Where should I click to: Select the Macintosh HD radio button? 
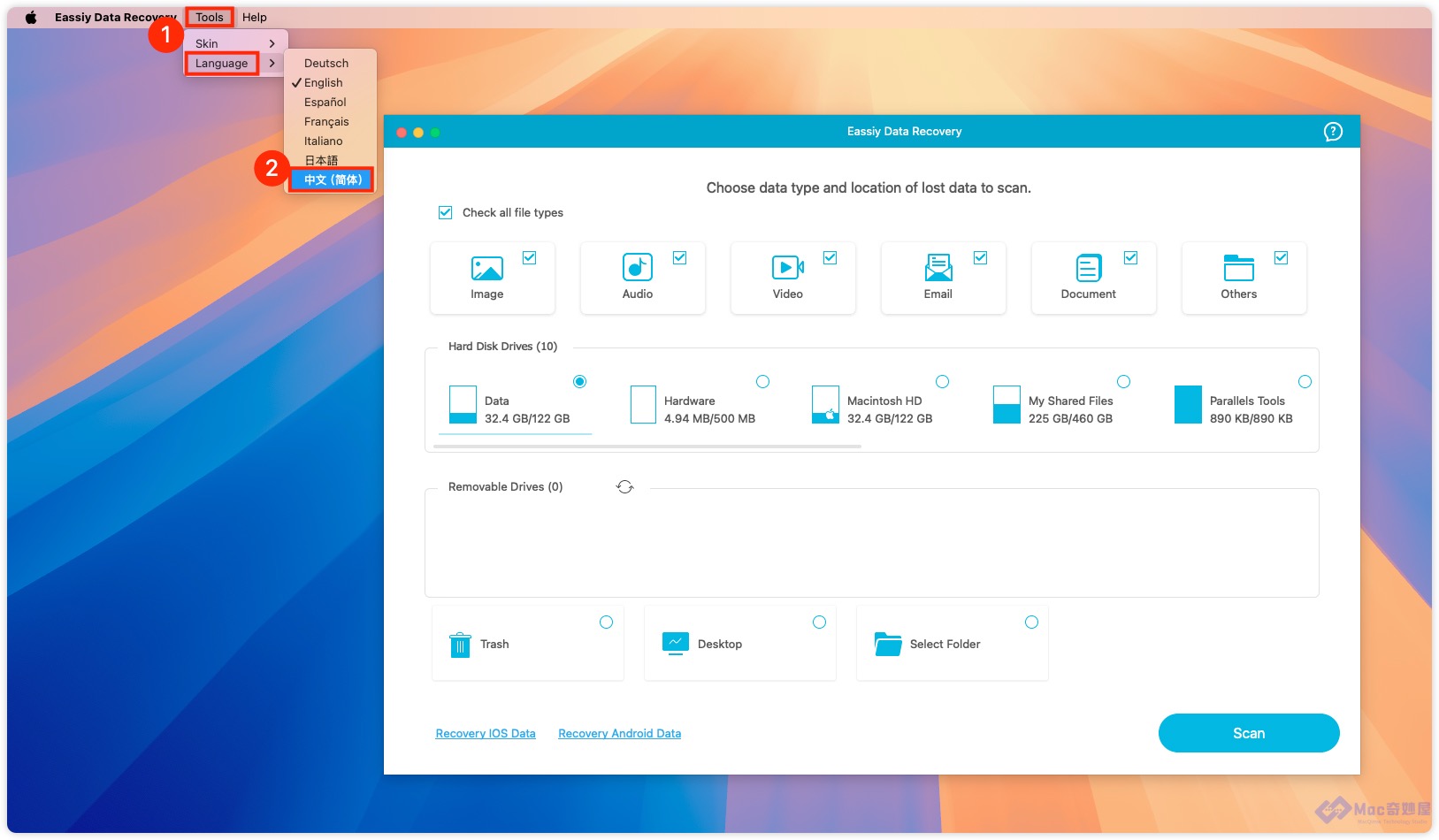(x=943, y=382)
